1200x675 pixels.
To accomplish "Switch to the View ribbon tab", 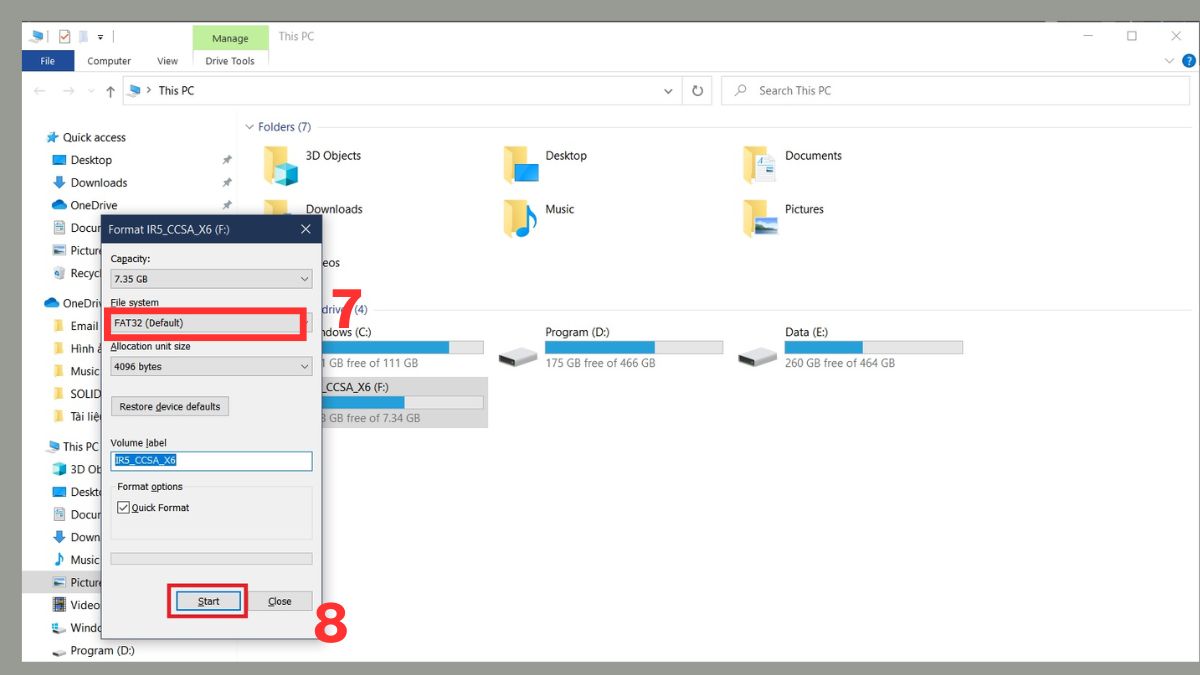I will pos(168,61).
